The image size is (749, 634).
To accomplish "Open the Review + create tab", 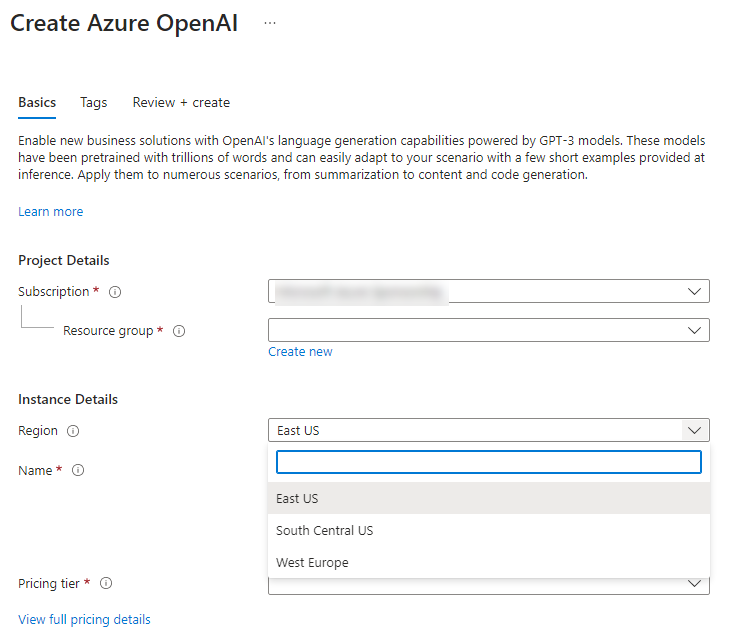I will coord(181,103).
